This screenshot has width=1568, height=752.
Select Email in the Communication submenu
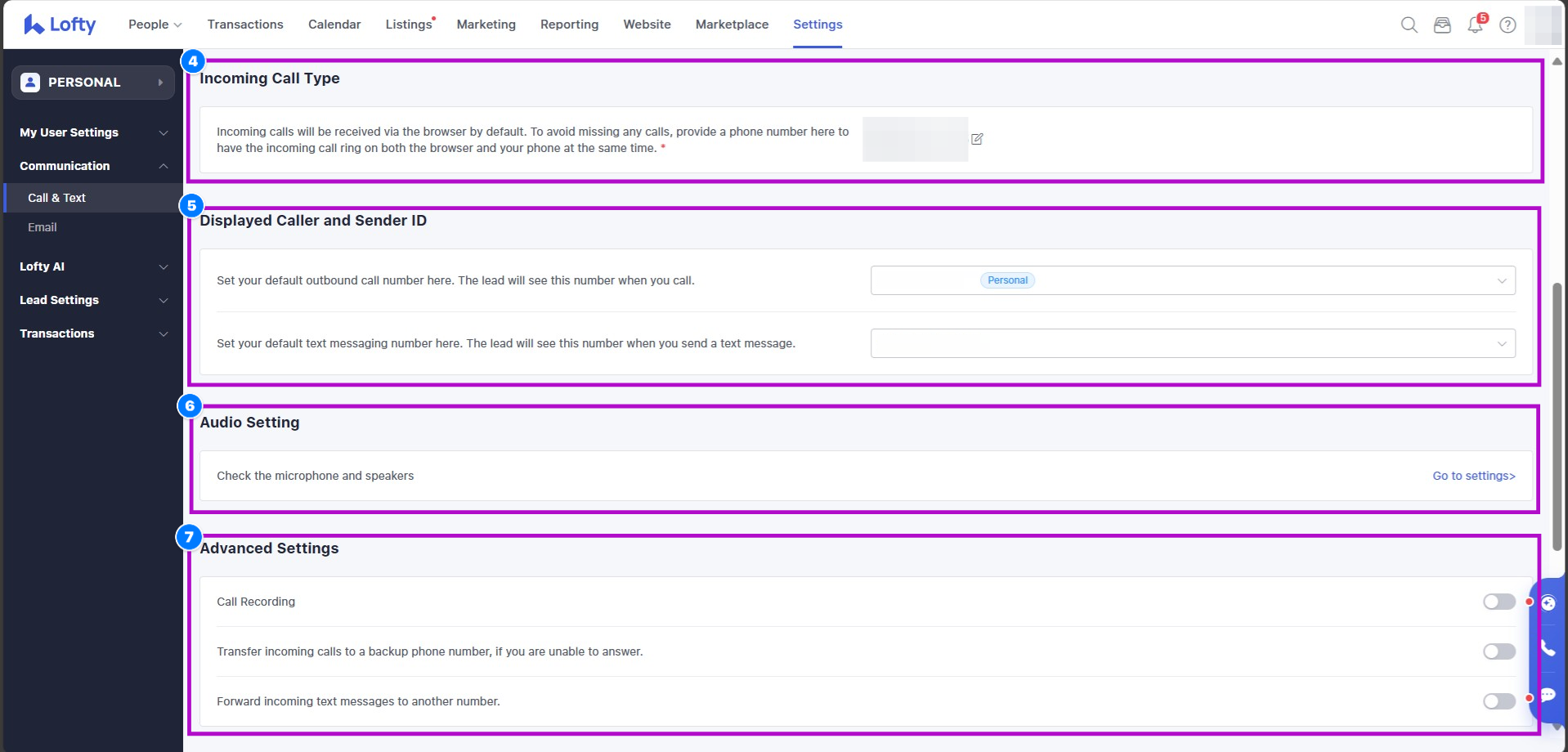coord(43,227)
